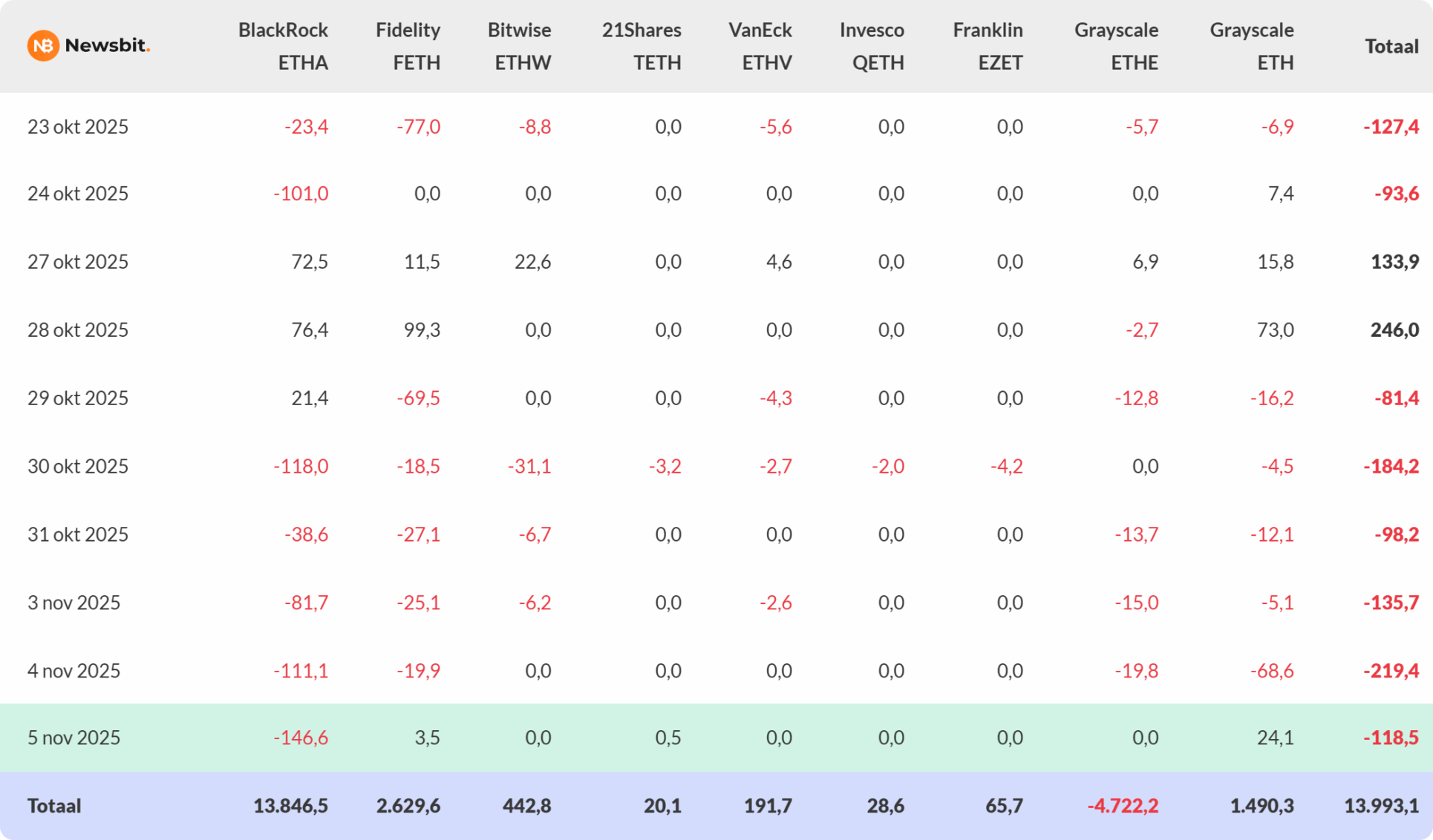
Task: Click the Totaal column header
Action: tap(1391, 46)
